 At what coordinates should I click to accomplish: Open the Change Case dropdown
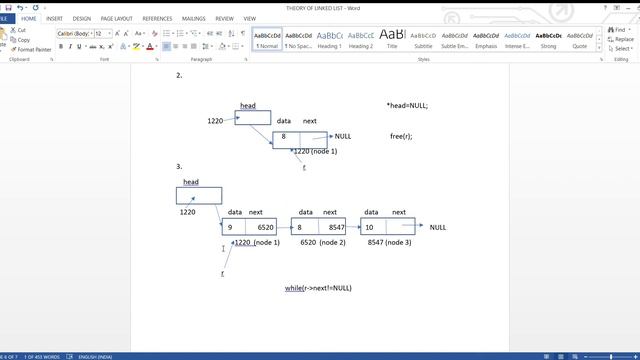click(x=139, y=33)
